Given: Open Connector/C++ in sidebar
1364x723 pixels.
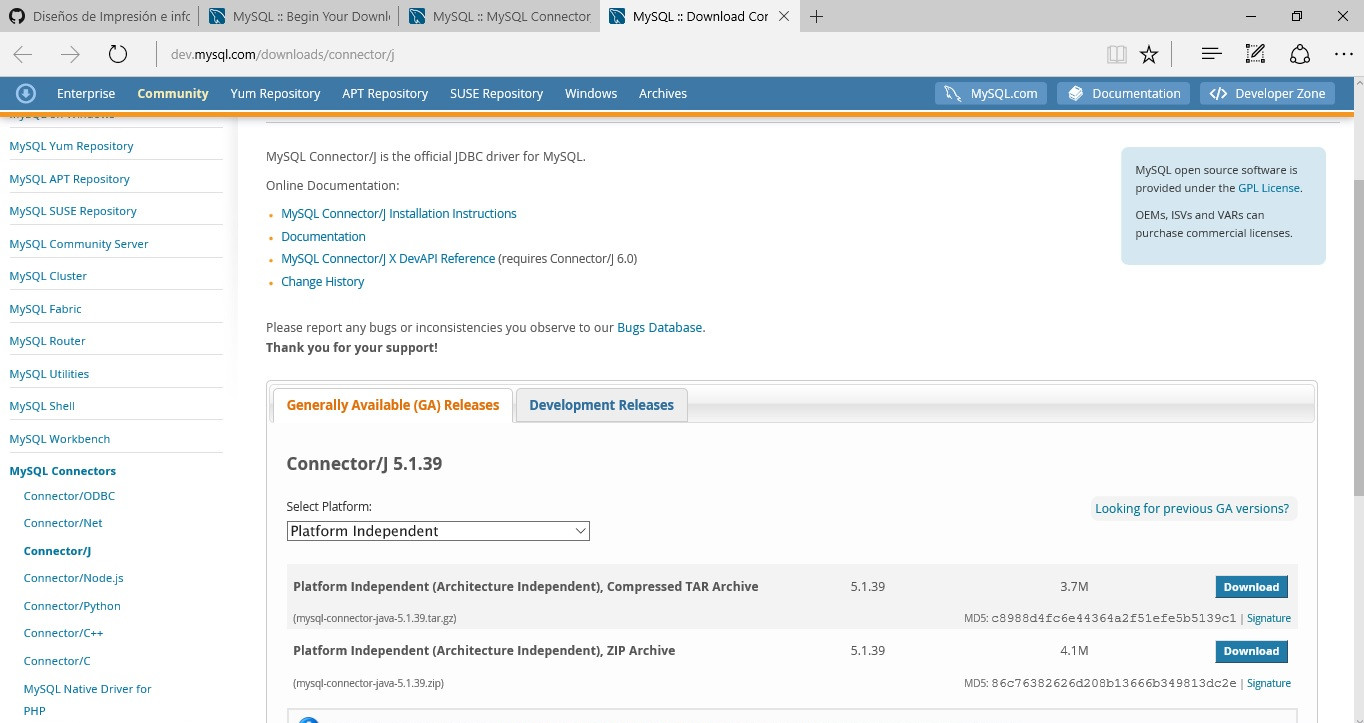Looking at the screenshot, I should pos(63,633).
